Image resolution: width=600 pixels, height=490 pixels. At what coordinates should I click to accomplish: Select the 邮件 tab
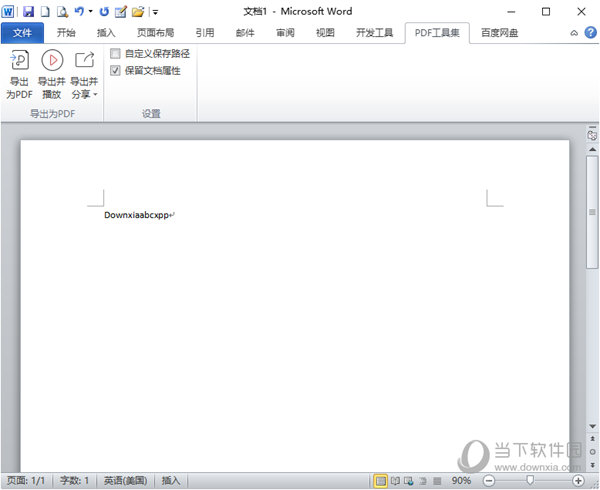tap(245, 33)
